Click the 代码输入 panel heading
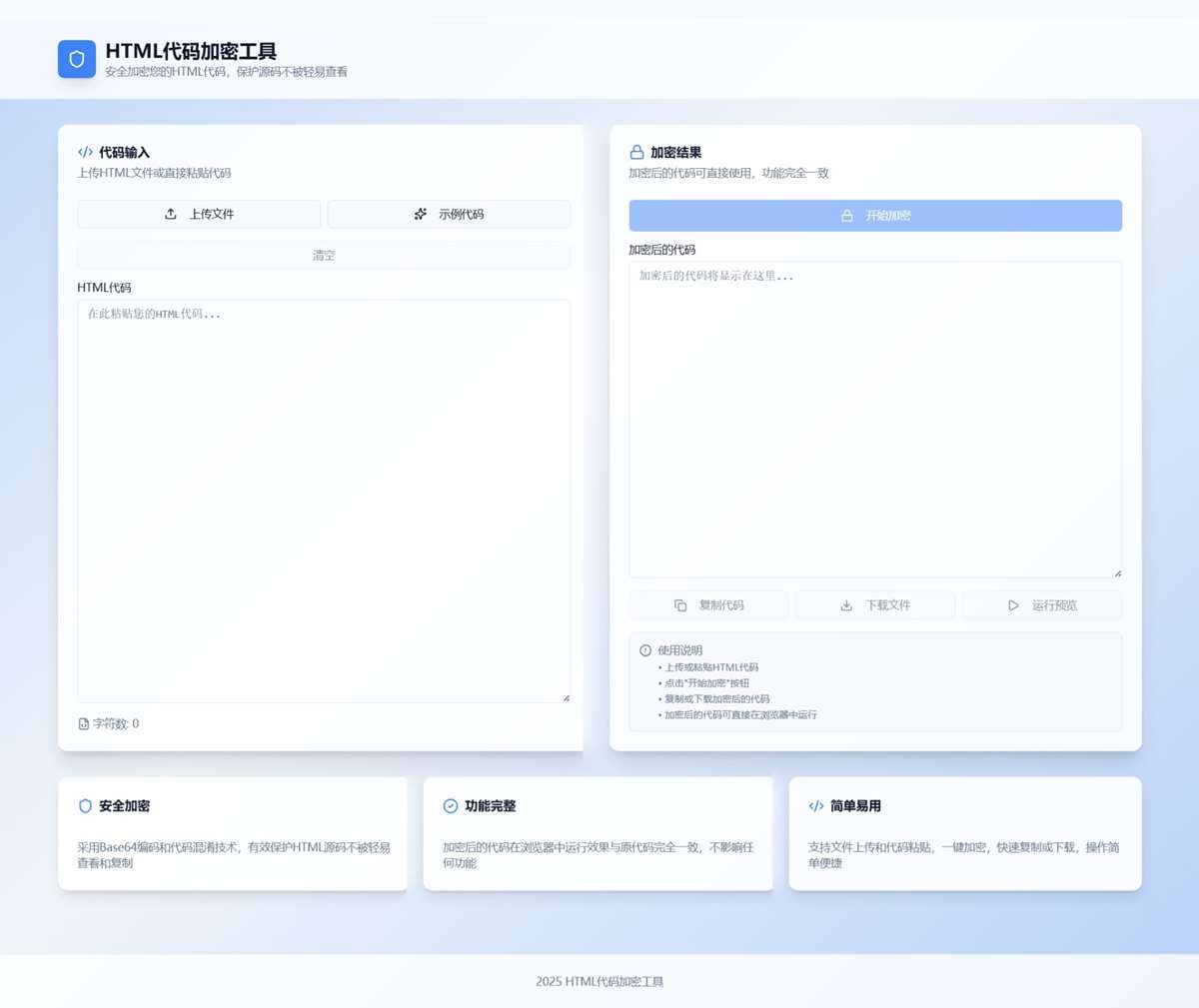Viewport: 1199px width, 1008px height. pyautogui.click(x=124, y=153)
